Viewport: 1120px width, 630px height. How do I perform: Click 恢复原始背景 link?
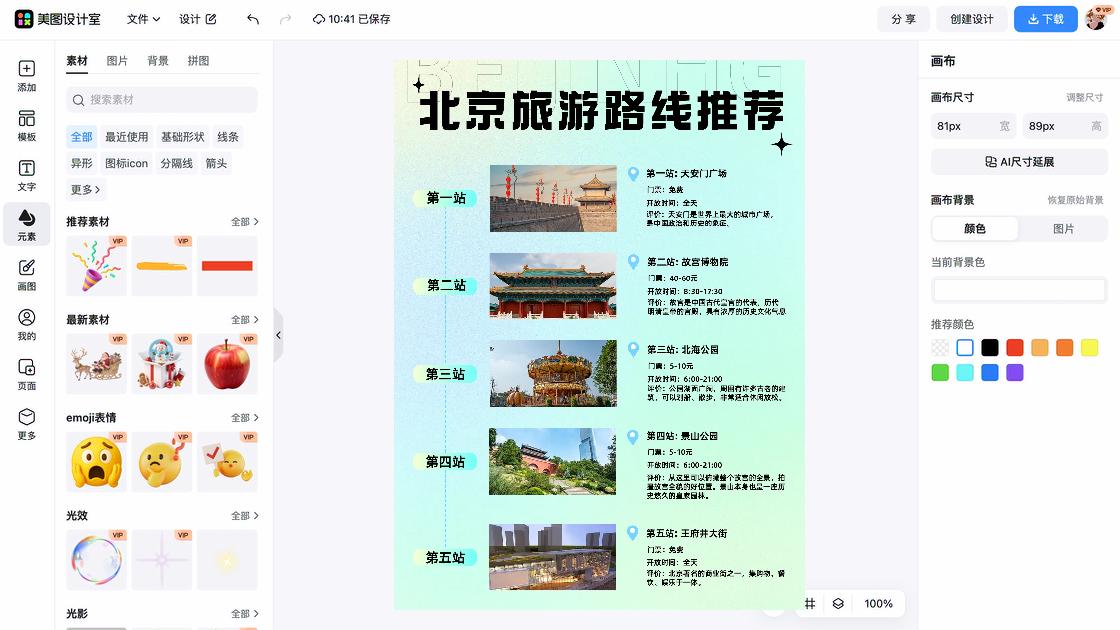(1075, 200)
